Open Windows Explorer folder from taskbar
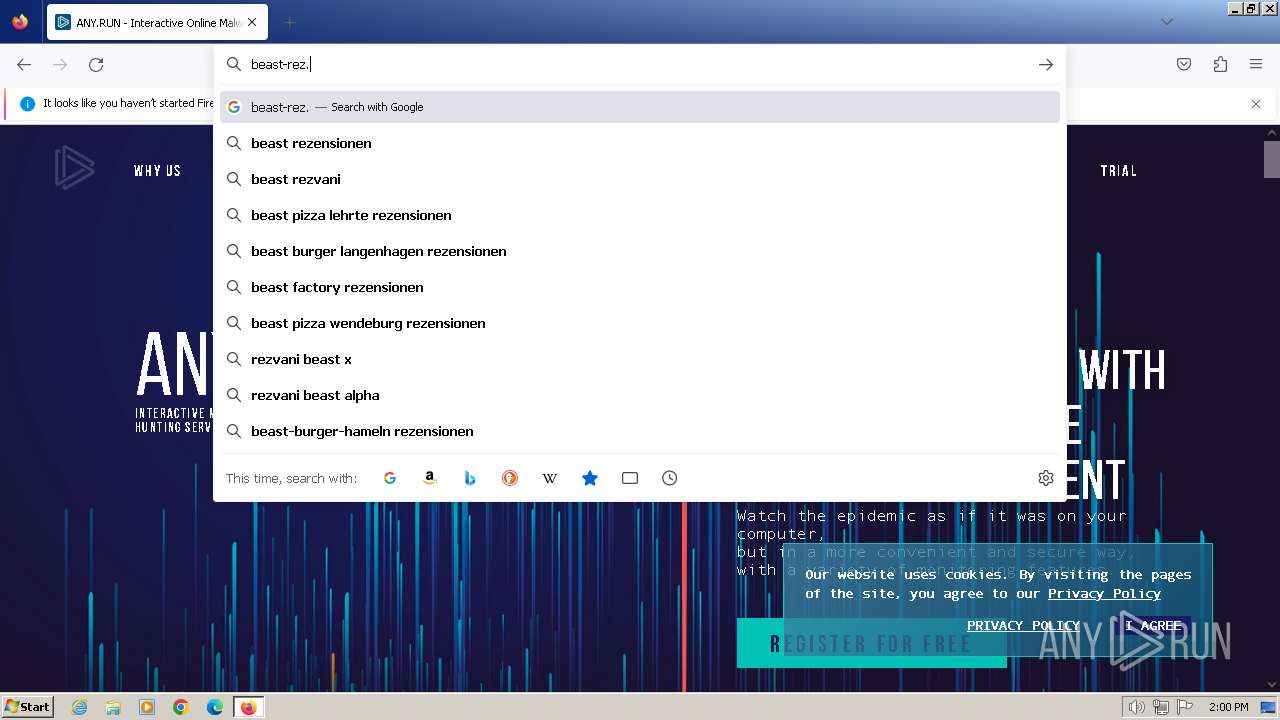Image resolution: width=1280 pixels, height=720 pixels. pyautogui.click(x=113, y=707)
